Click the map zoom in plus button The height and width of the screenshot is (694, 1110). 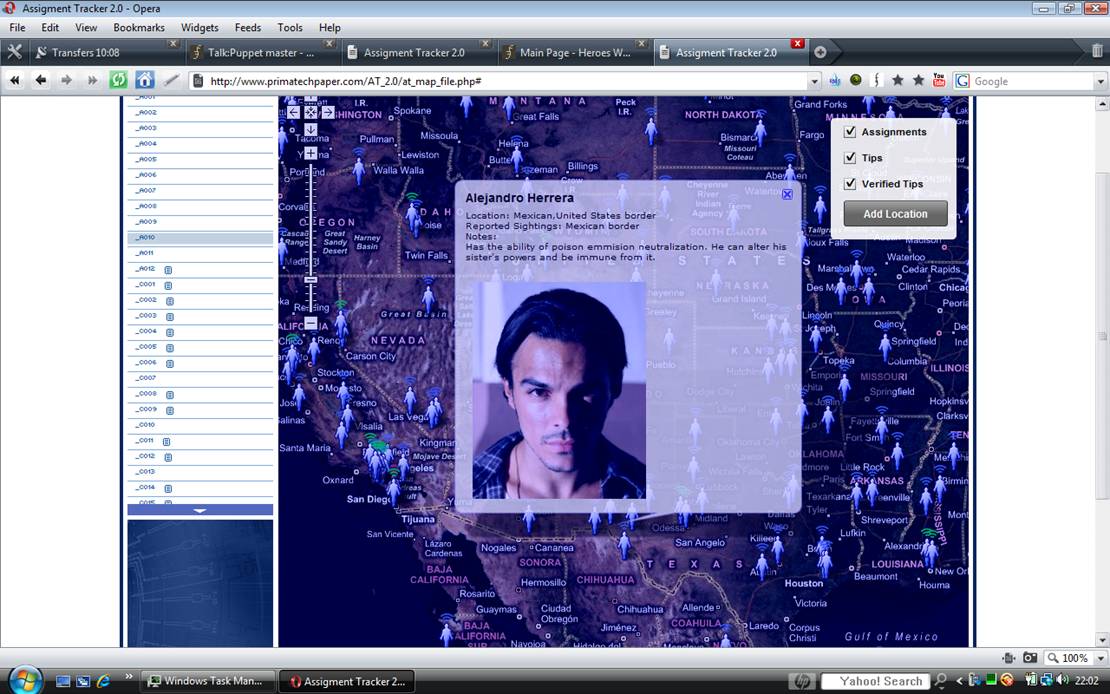(x=311, y=153)
